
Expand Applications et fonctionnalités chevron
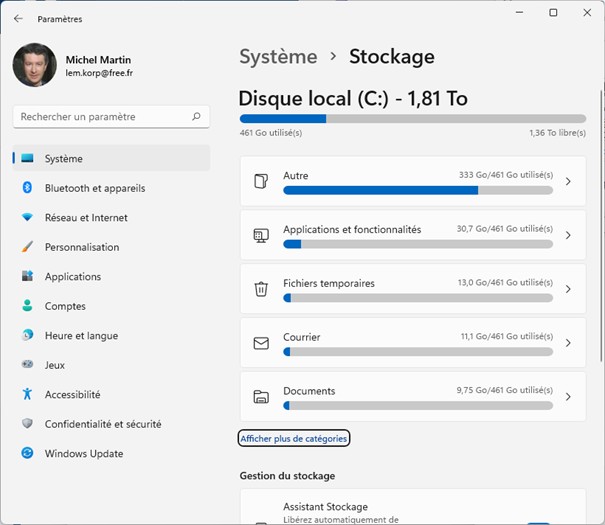coord(568,235)
